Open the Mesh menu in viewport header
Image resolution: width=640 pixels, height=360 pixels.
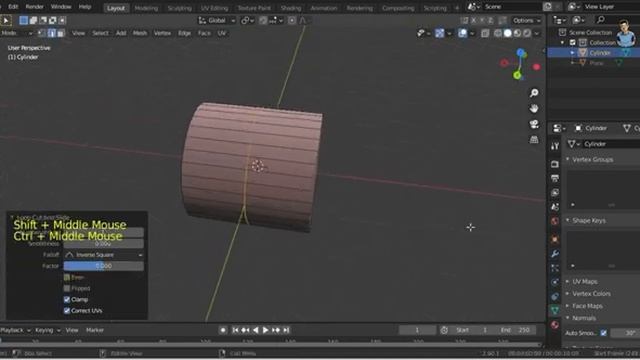[140, 33]
